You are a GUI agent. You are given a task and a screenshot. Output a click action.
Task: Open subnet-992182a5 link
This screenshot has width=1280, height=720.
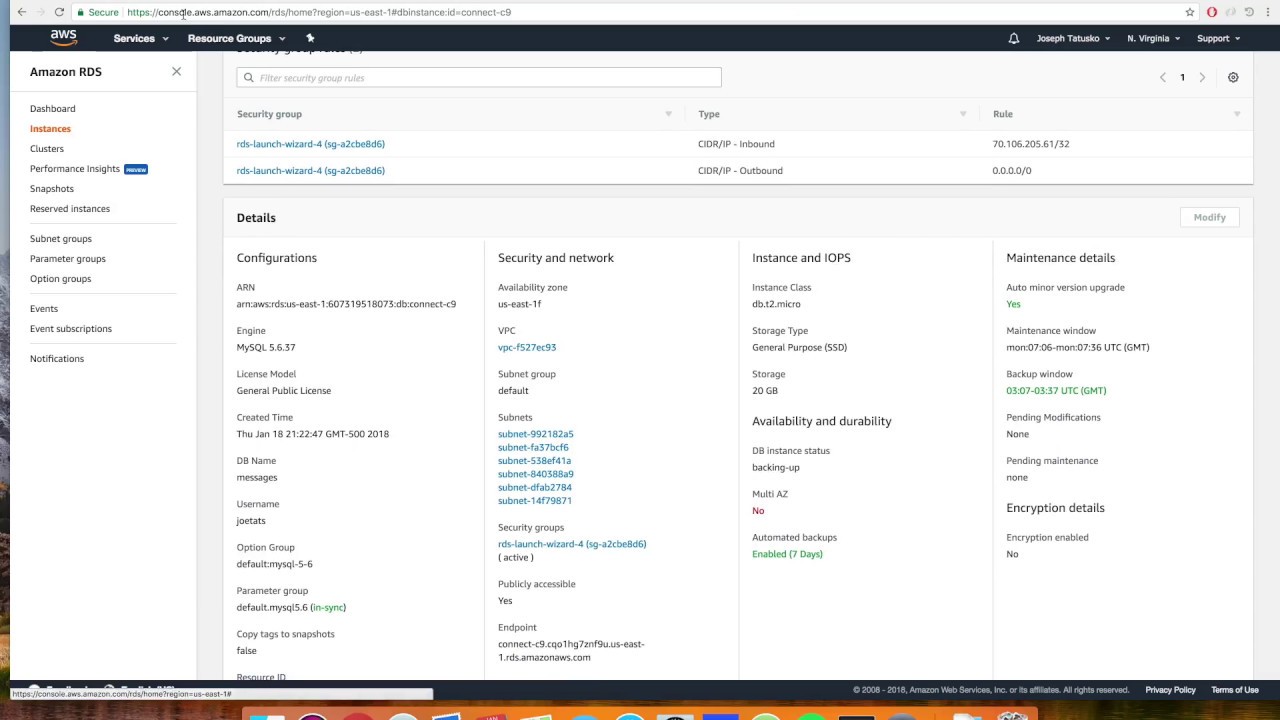click(x=536, y=434)
